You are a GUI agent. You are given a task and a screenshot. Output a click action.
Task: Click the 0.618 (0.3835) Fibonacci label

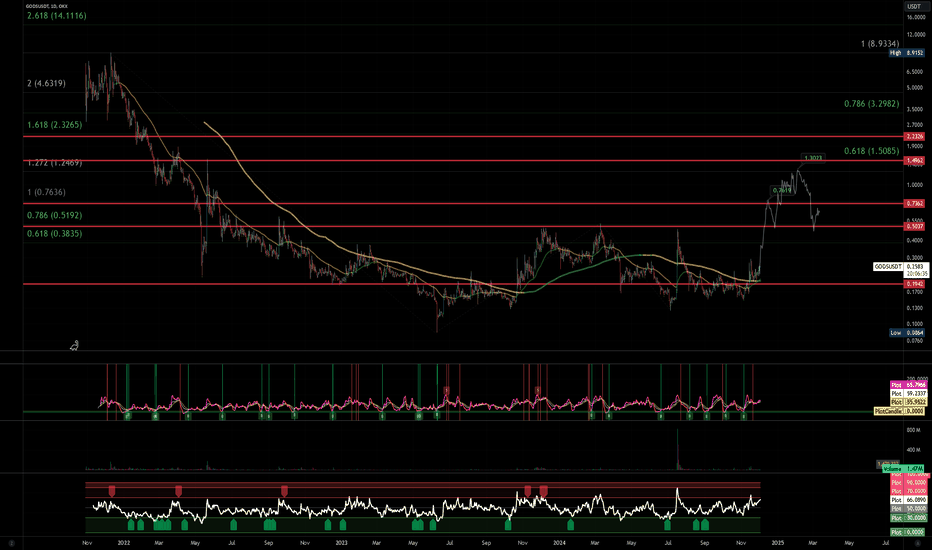[x=55, y=234]
